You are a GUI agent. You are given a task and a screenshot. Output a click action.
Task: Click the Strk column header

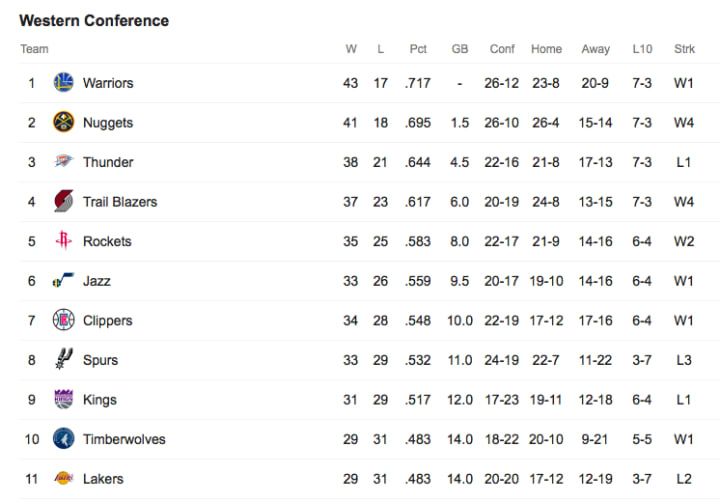(x=684, y=49)
